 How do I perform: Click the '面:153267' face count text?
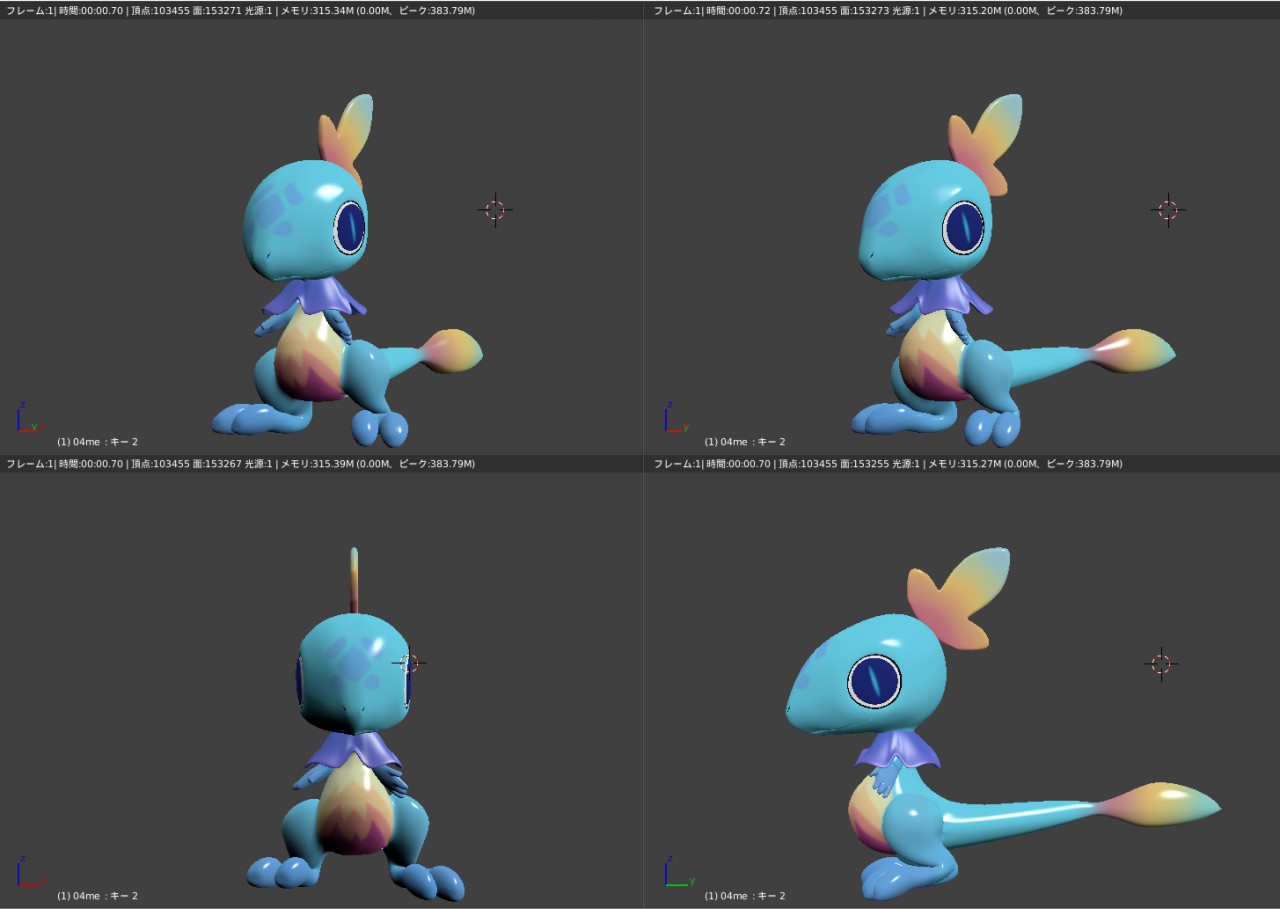tap(217, 464)
